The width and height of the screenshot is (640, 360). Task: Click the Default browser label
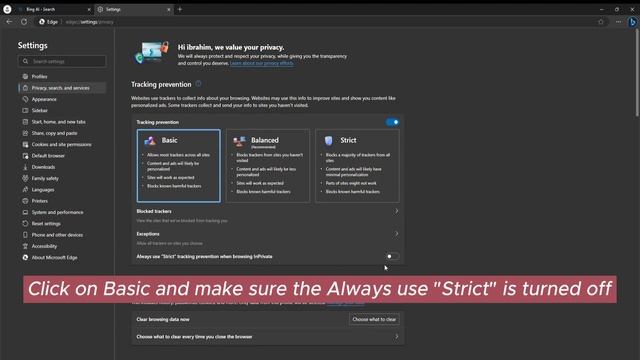click(48, 156)
